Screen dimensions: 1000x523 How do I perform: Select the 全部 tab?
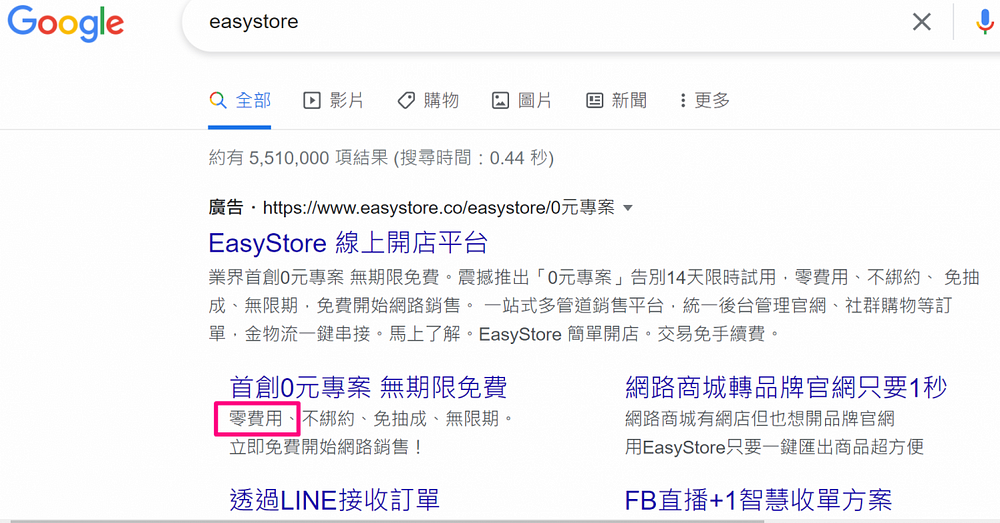click(x=240, y=101)
